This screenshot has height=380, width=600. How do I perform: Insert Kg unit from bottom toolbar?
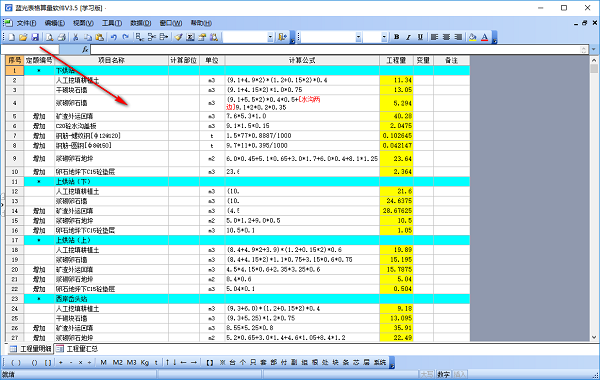point(145,362)
